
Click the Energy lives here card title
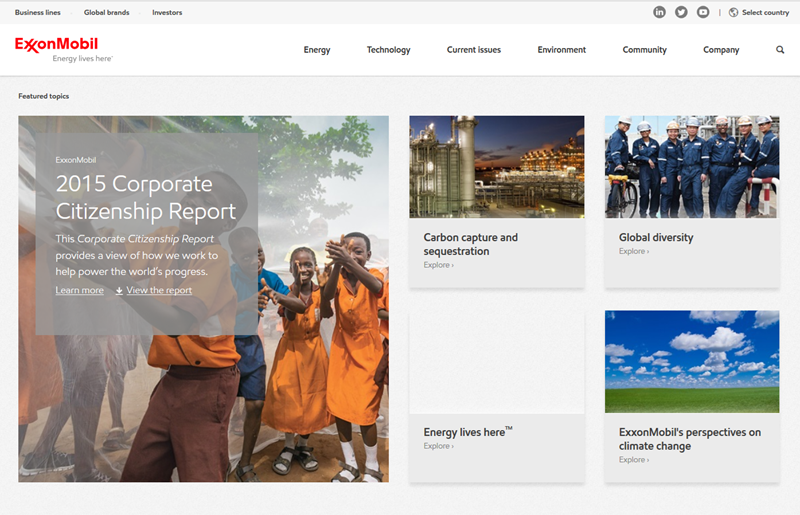(468, 432)
